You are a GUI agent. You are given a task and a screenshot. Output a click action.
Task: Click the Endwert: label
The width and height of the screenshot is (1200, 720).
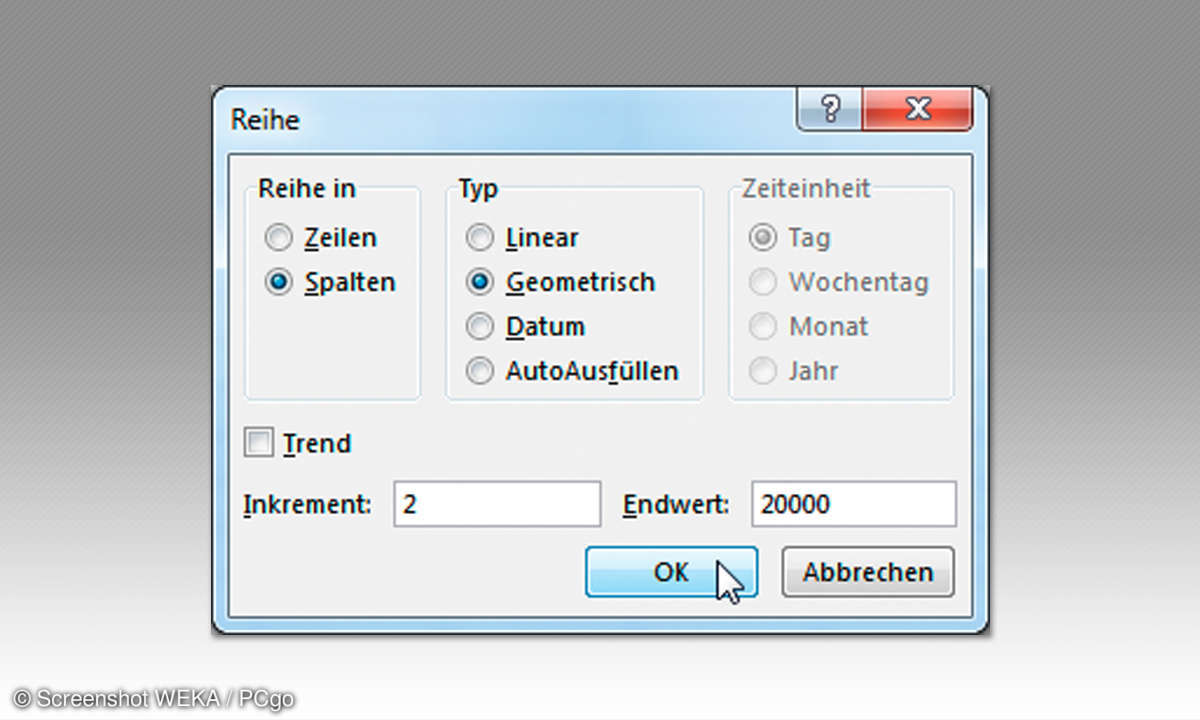point(676,505)
